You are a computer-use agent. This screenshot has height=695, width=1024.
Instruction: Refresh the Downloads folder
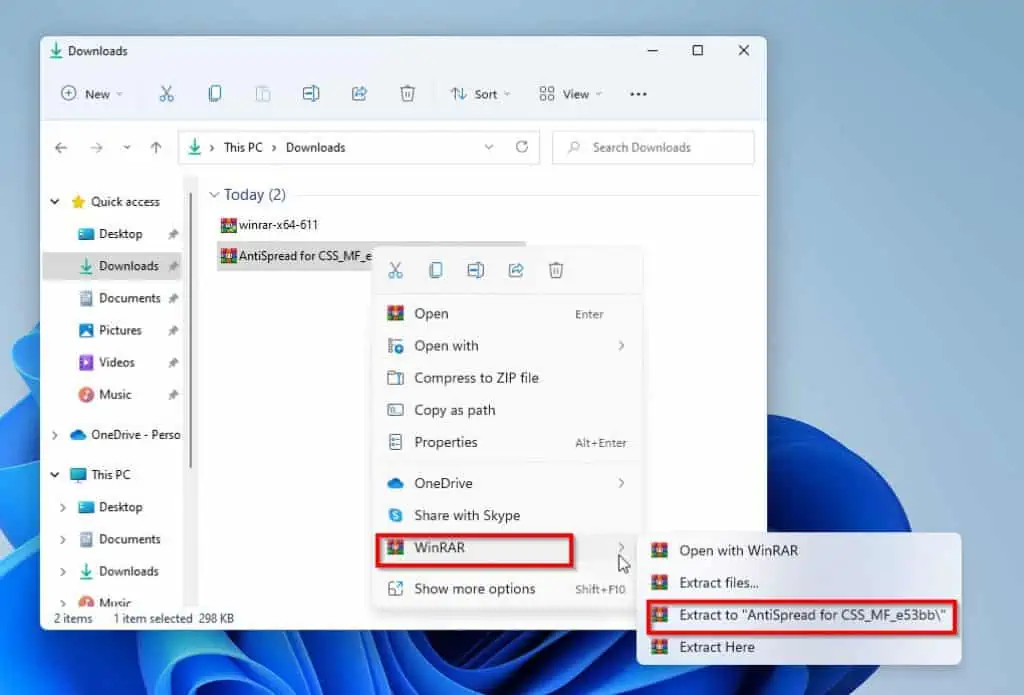coord(522,147)
